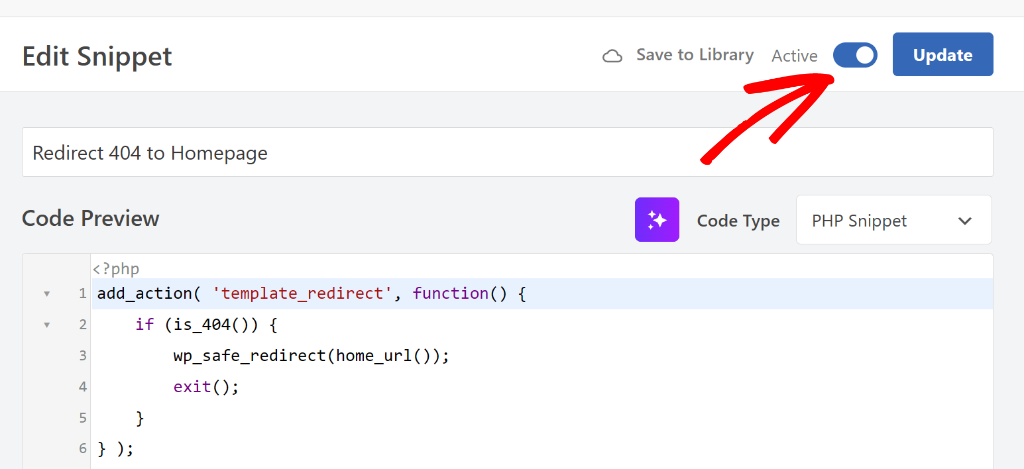This screenshot has height=469, width=1024.
Task: Click the snippet title field Redirect 404 to Homepage
Action: pyautogui.click(x=507, y=152)
